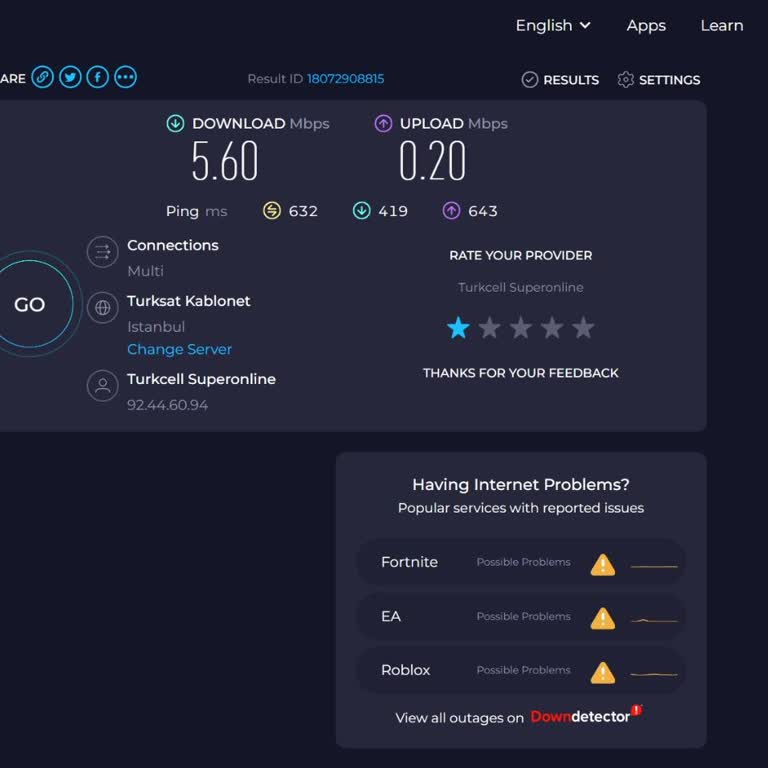Share result via Facebook icon
The width and height of the screenshot is (768, 768).
(x=97, y=77)
